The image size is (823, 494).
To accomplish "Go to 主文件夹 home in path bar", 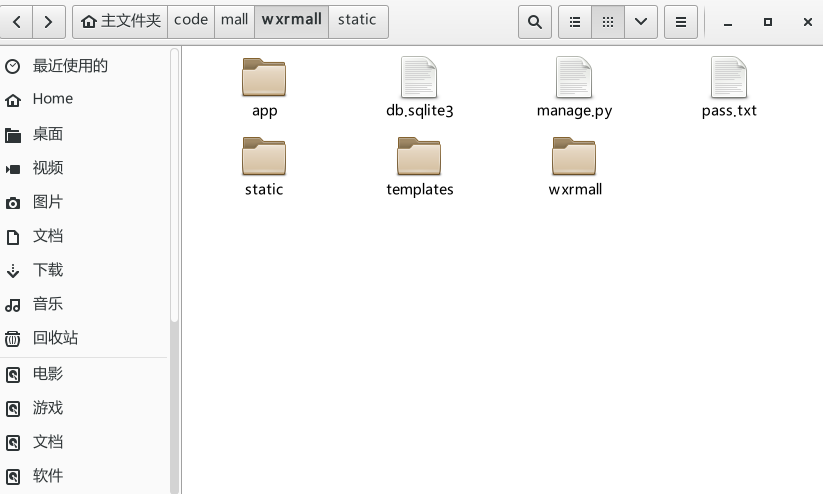I will 120,22.
